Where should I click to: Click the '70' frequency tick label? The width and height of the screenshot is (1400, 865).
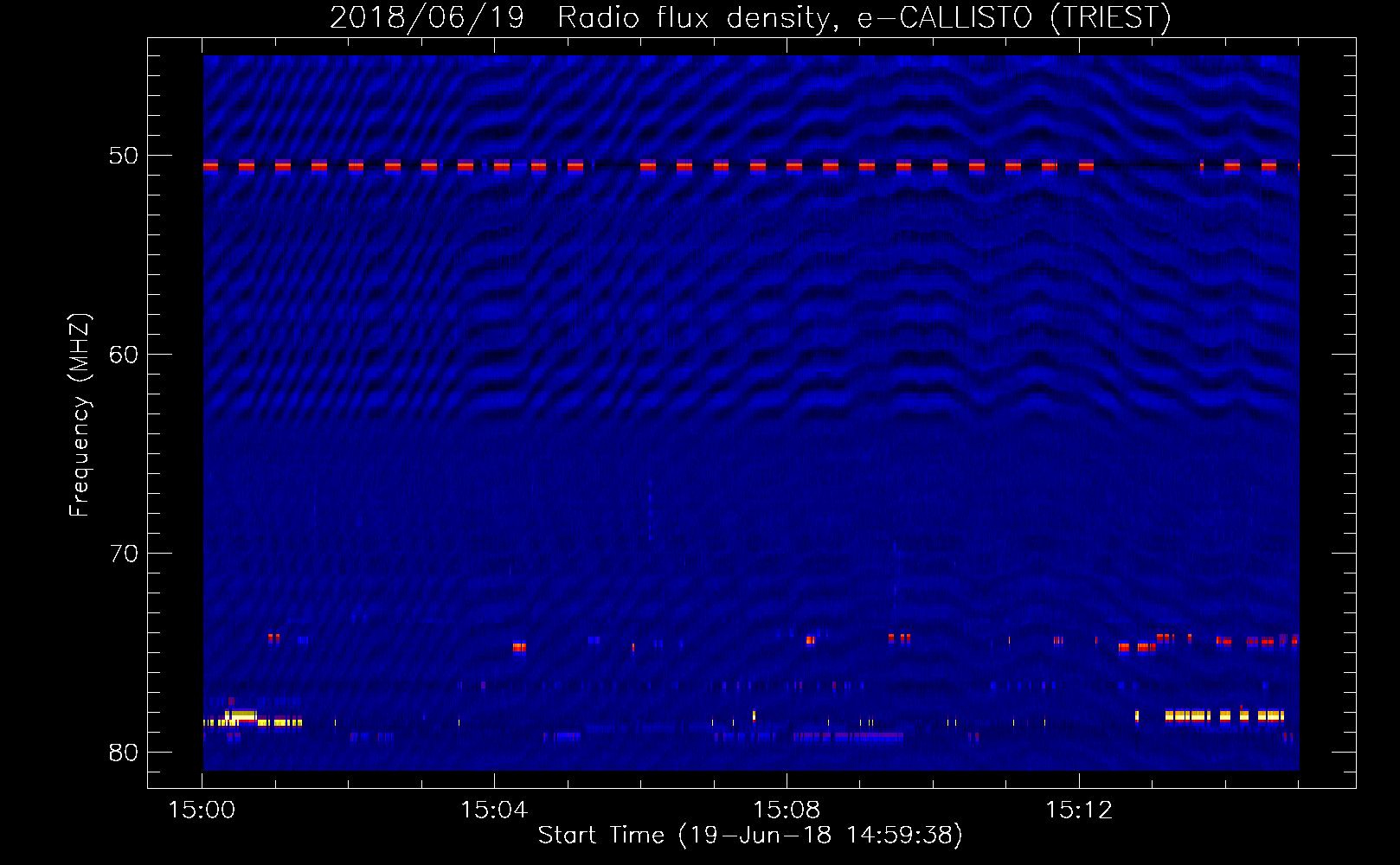(x=124, y=554)
